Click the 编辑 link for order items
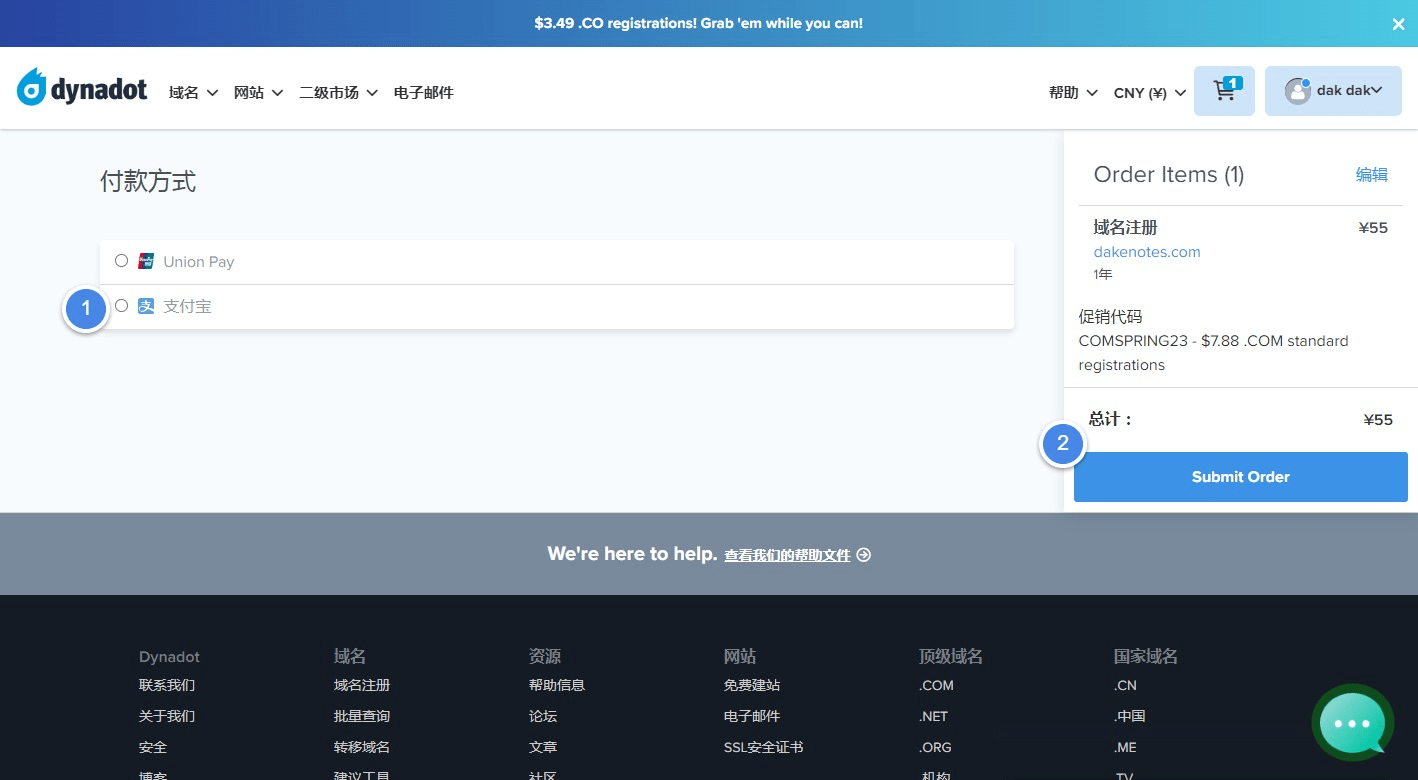1418x780 pixels. [x=1371, y=175]
